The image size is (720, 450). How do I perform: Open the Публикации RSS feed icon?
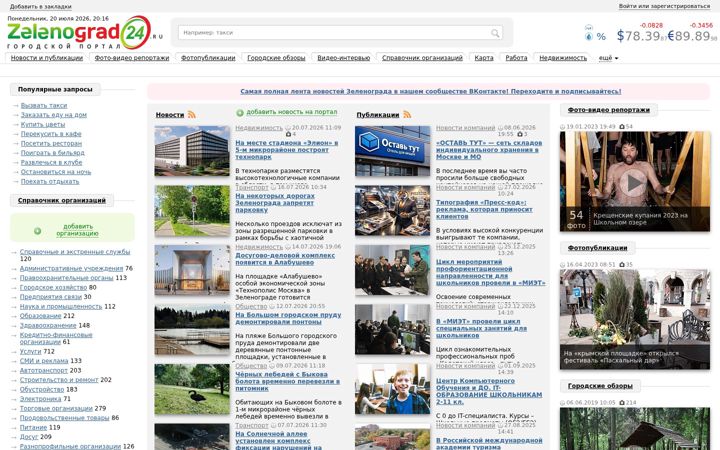tap(407, 115)
